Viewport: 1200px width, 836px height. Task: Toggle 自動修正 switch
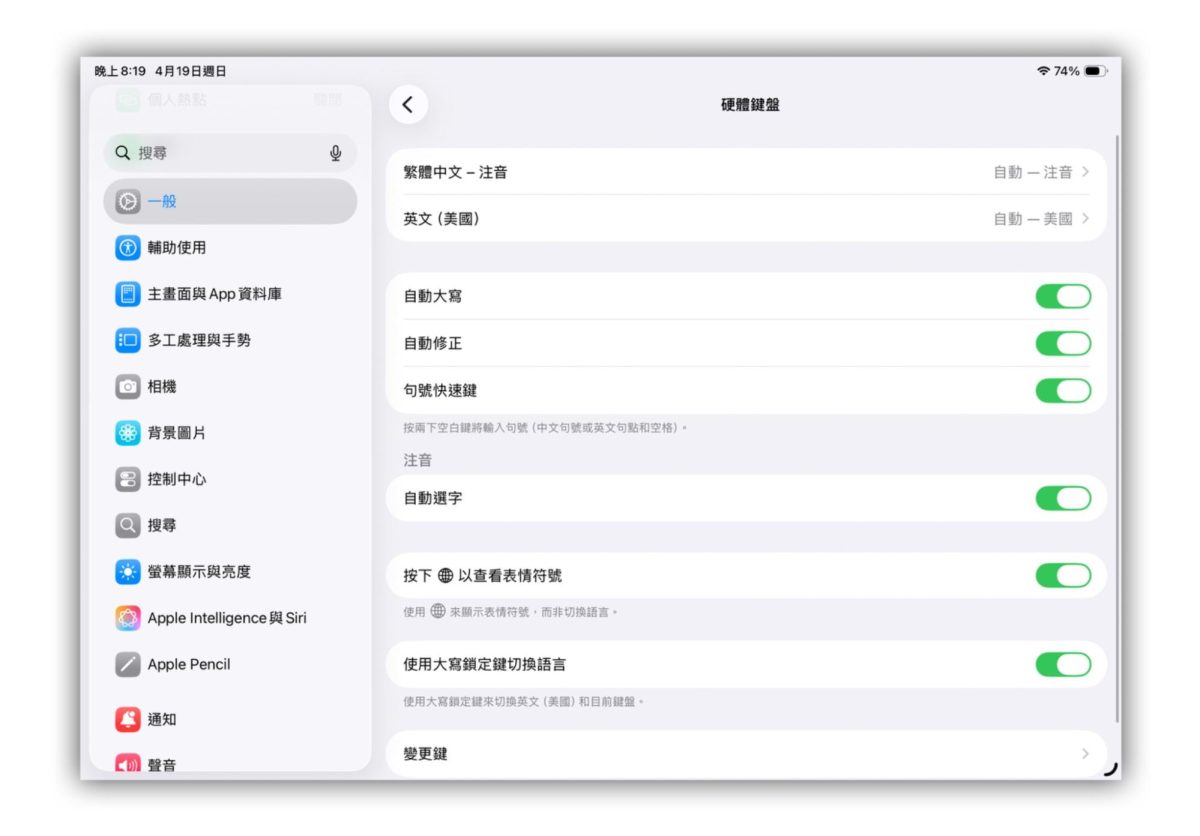[1063, 343]
